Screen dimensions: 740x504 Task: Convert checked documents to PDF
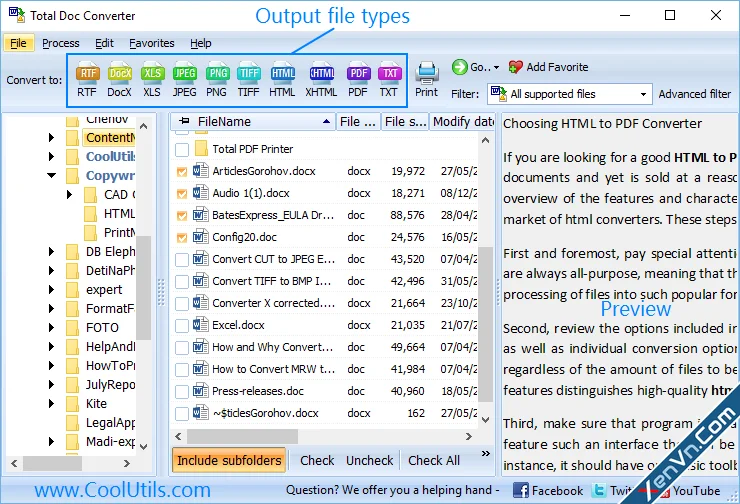(x=358, y=79)
